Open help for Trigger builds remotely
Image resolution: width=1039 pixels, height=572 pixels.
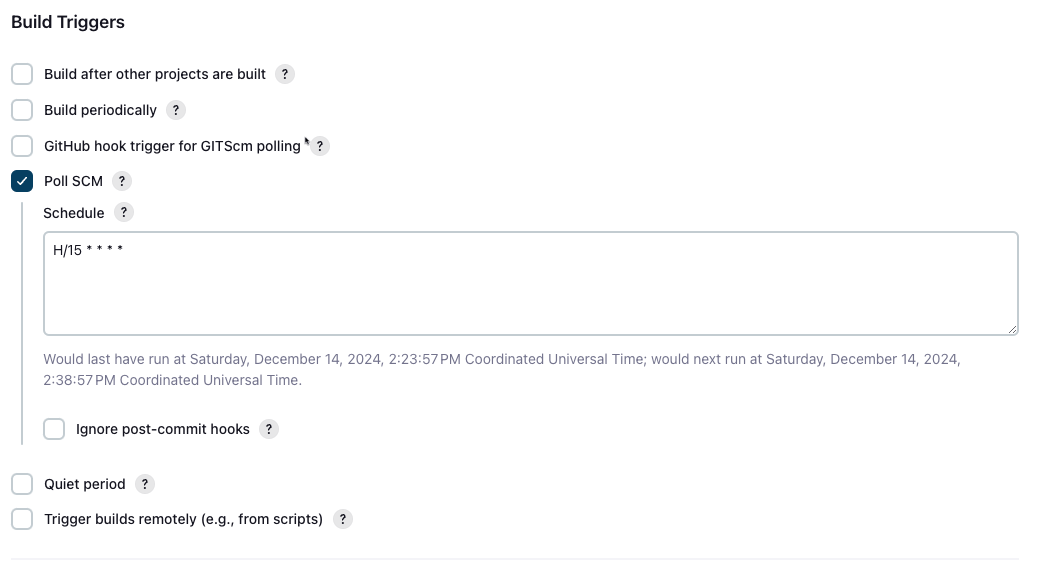(342, 519)
